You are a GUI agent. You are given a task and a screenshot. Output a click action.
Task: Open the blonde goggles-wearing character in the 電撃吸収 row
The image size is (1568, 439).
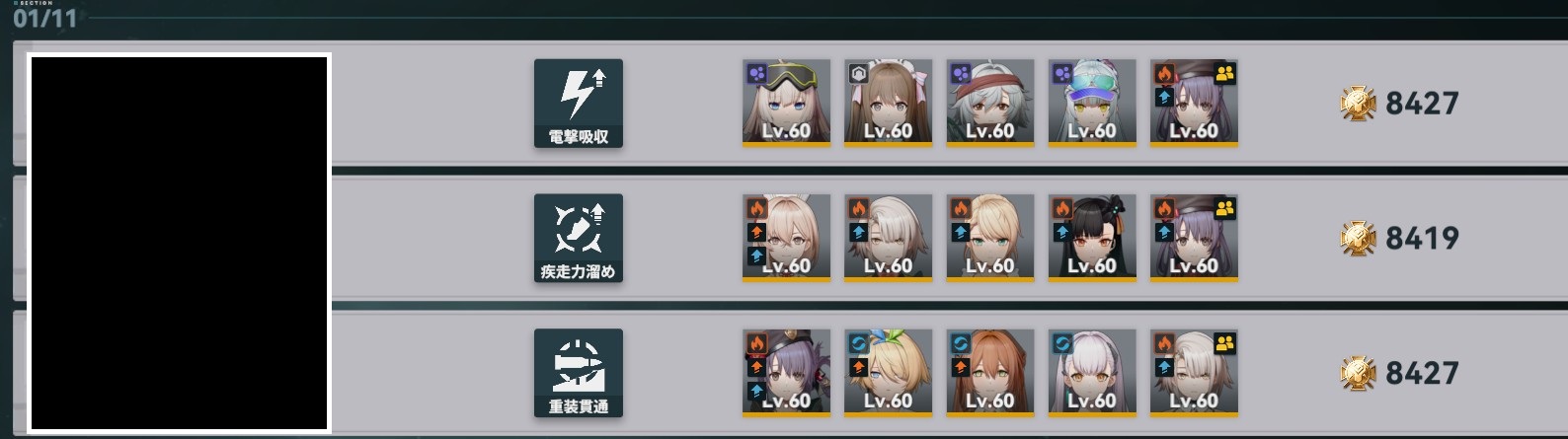point(786,104)
